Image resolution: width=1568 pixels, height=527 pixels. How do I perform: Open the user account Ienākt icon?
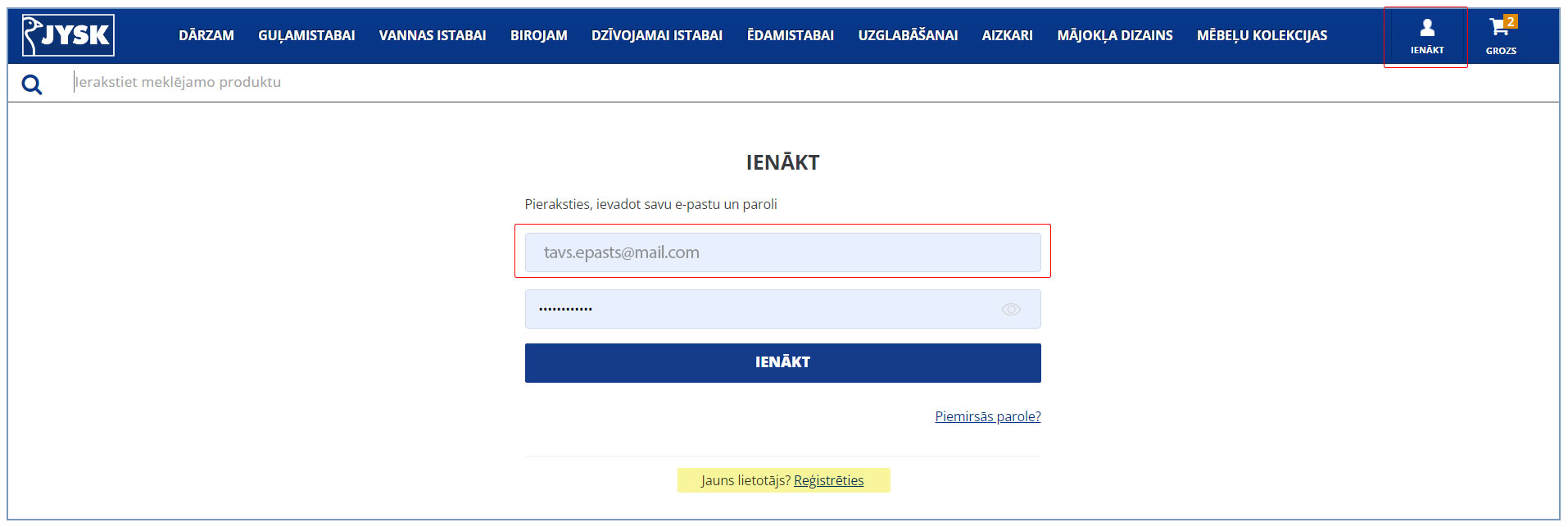pos(1426,37)
